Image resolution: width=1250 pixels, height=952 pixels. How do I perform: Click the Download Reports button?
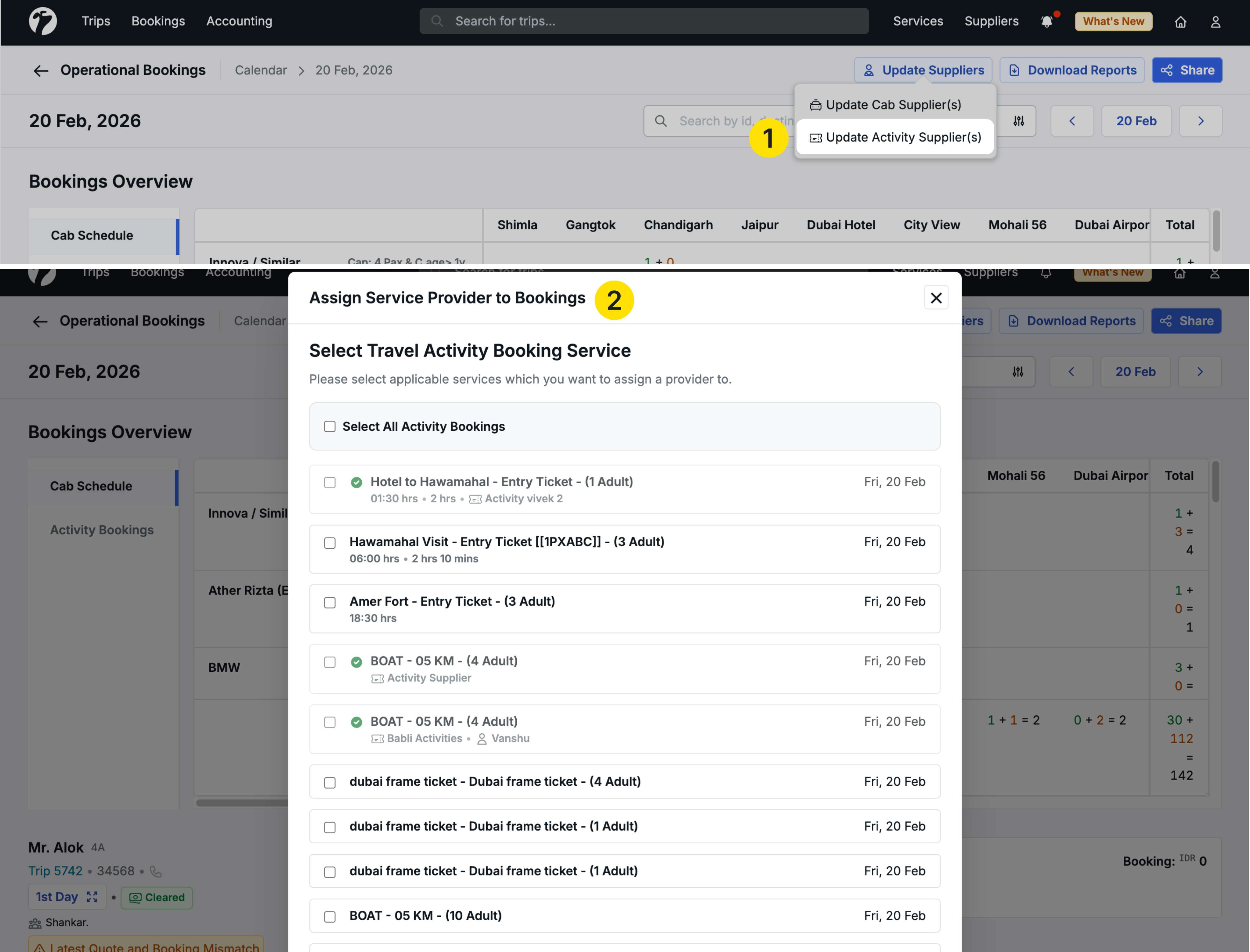1071,70
